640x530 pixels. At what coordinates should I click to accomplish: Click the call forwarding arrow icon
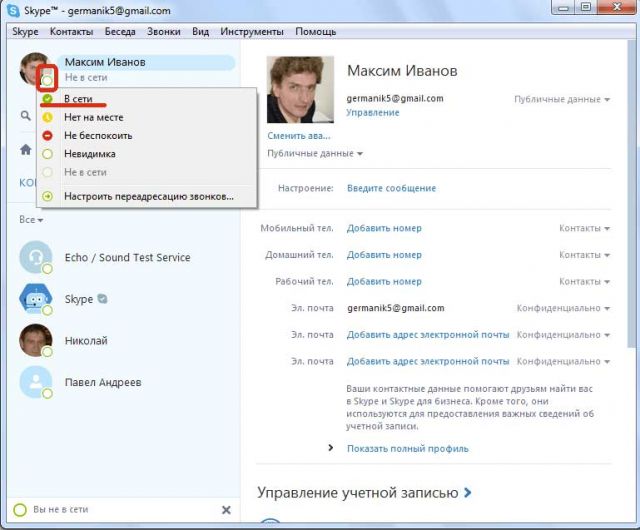tap(48, 196)
